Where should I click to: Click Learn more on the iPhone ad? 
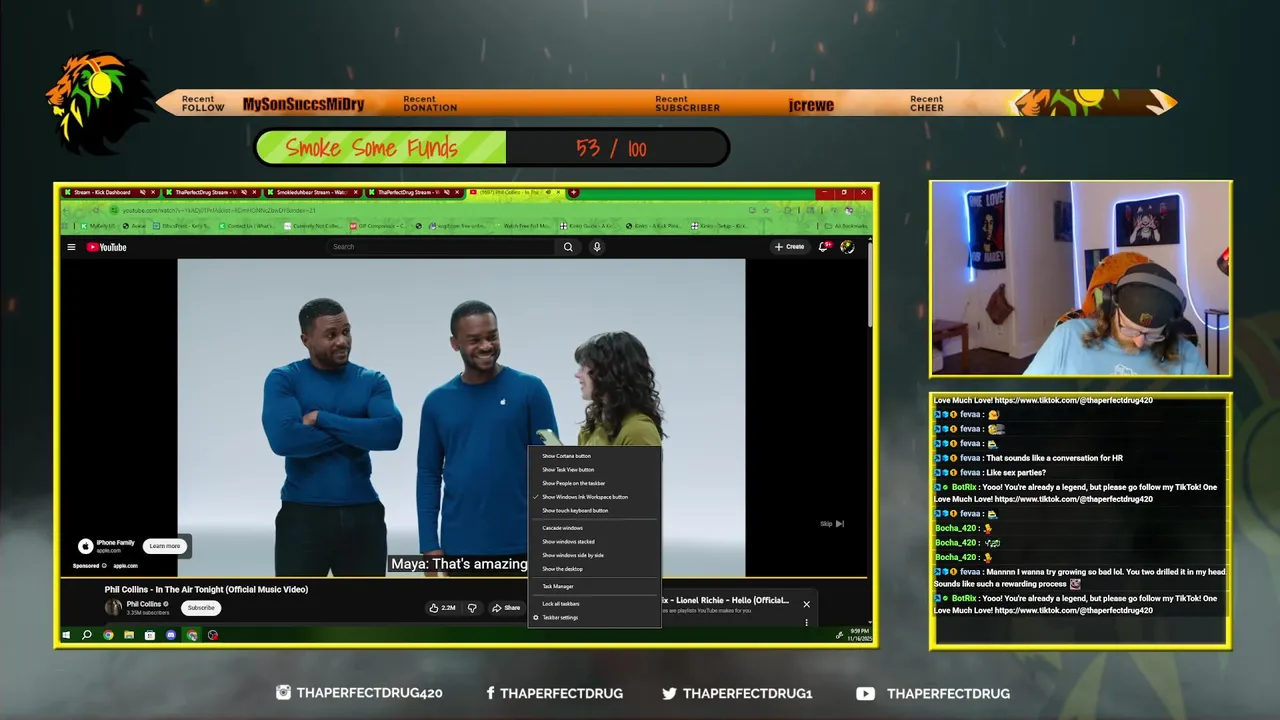[x=165, y=546]
